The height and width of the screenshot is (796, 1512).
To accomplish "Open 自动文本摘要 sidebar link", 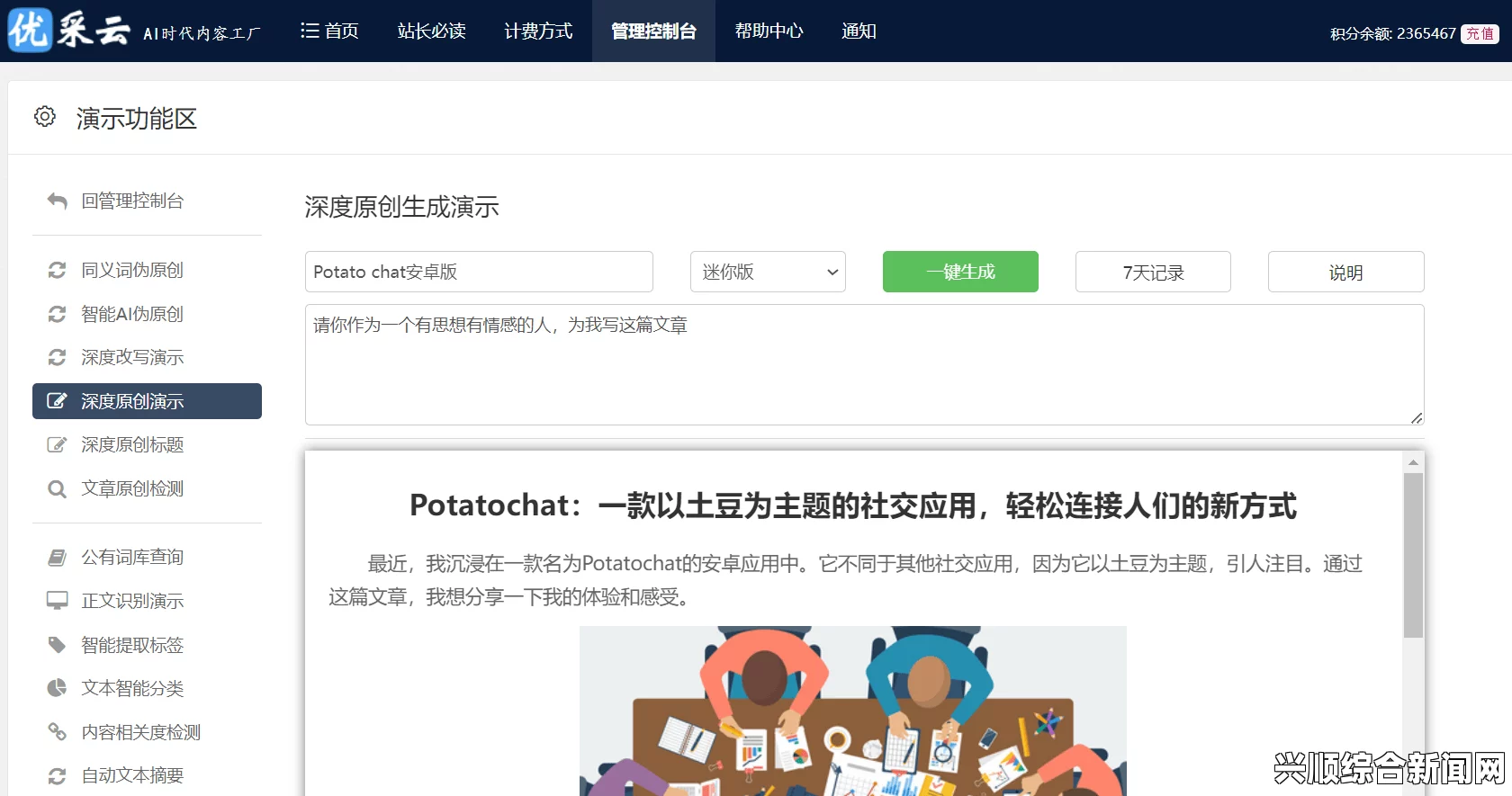I will (132, 775).
